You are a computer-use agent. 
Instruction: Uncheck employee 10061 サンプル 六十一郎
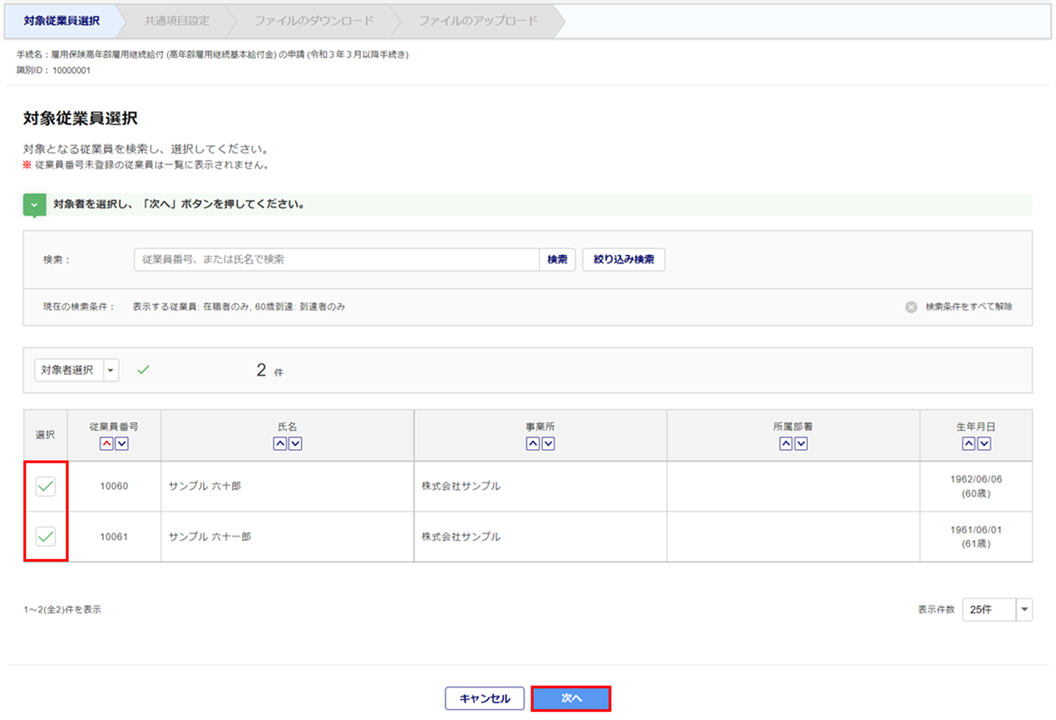(x=45, y=537)
